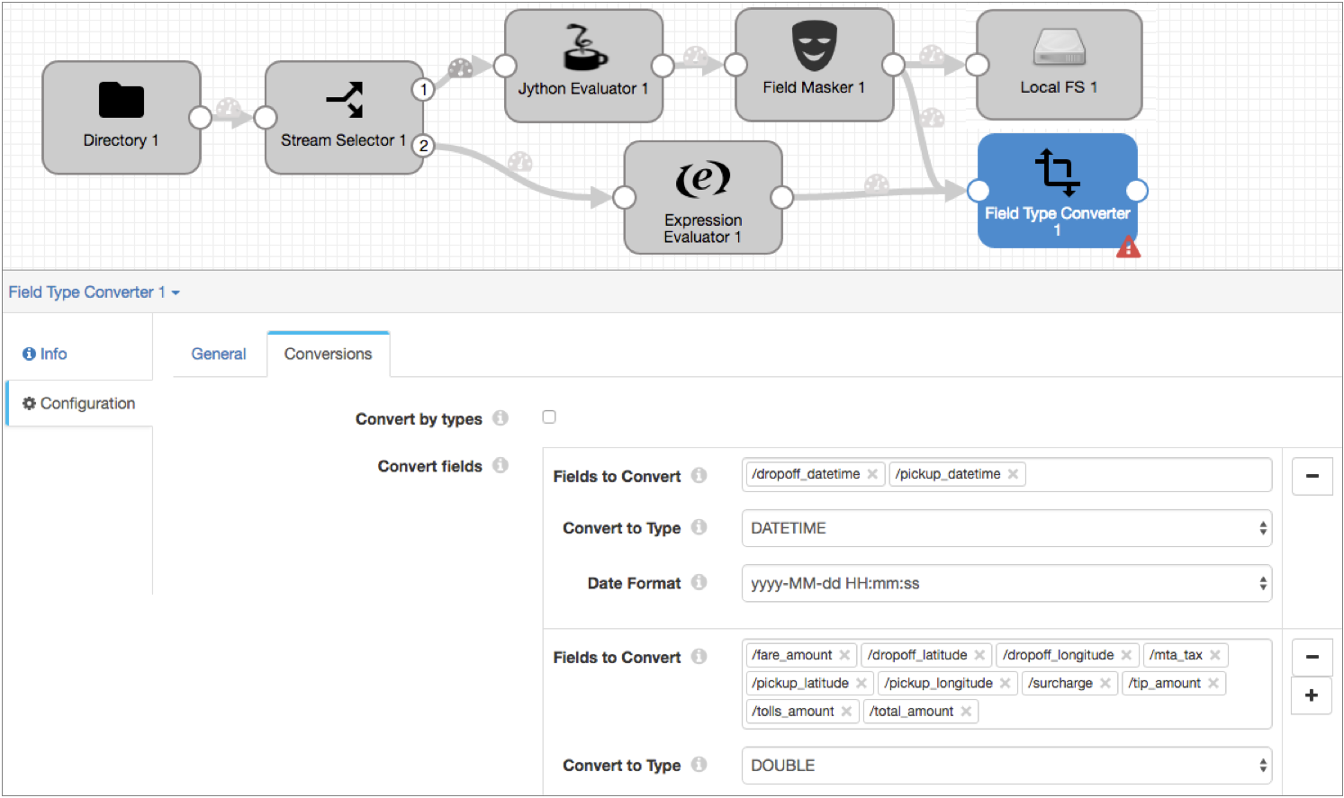Open the Info side tab
Screen dimensions: 1344x798
click(45, 354)
